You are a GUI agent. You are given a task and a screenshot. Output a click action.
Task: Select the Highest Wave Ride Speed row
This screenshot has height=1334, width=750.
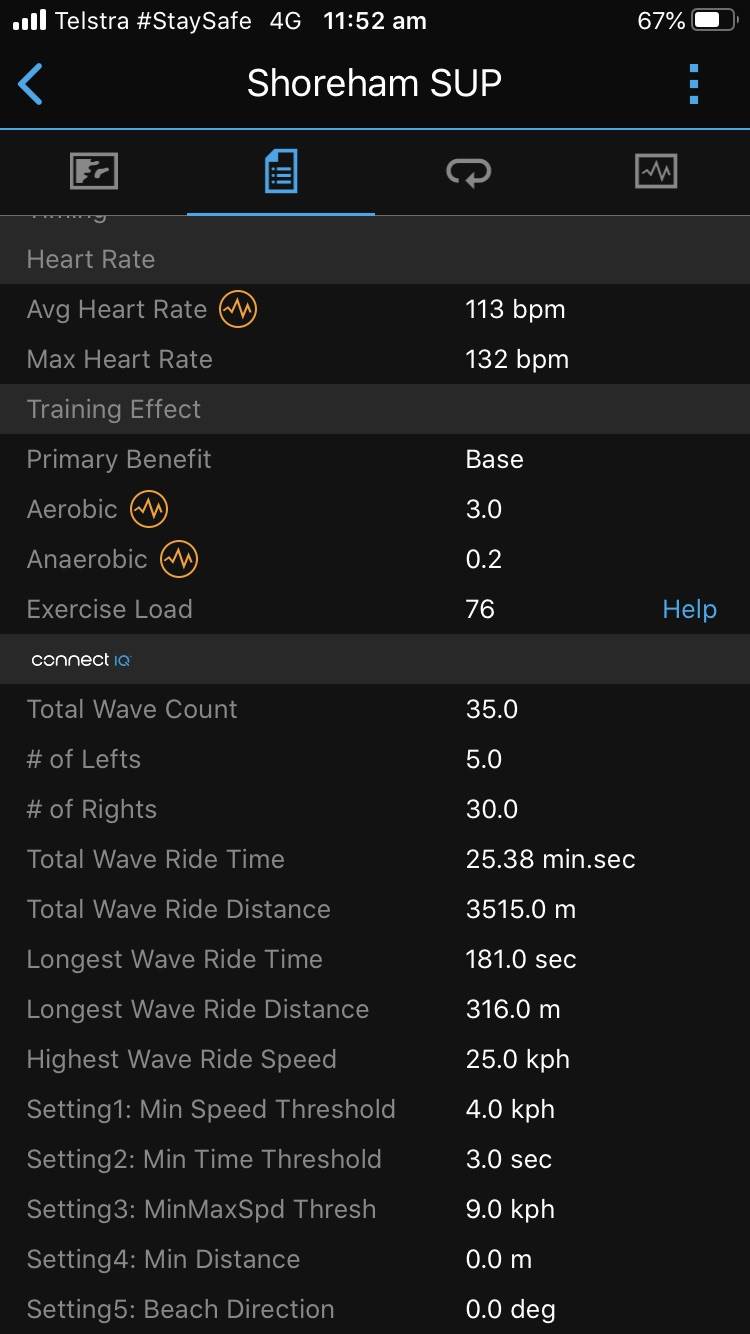click(374, 1059)
